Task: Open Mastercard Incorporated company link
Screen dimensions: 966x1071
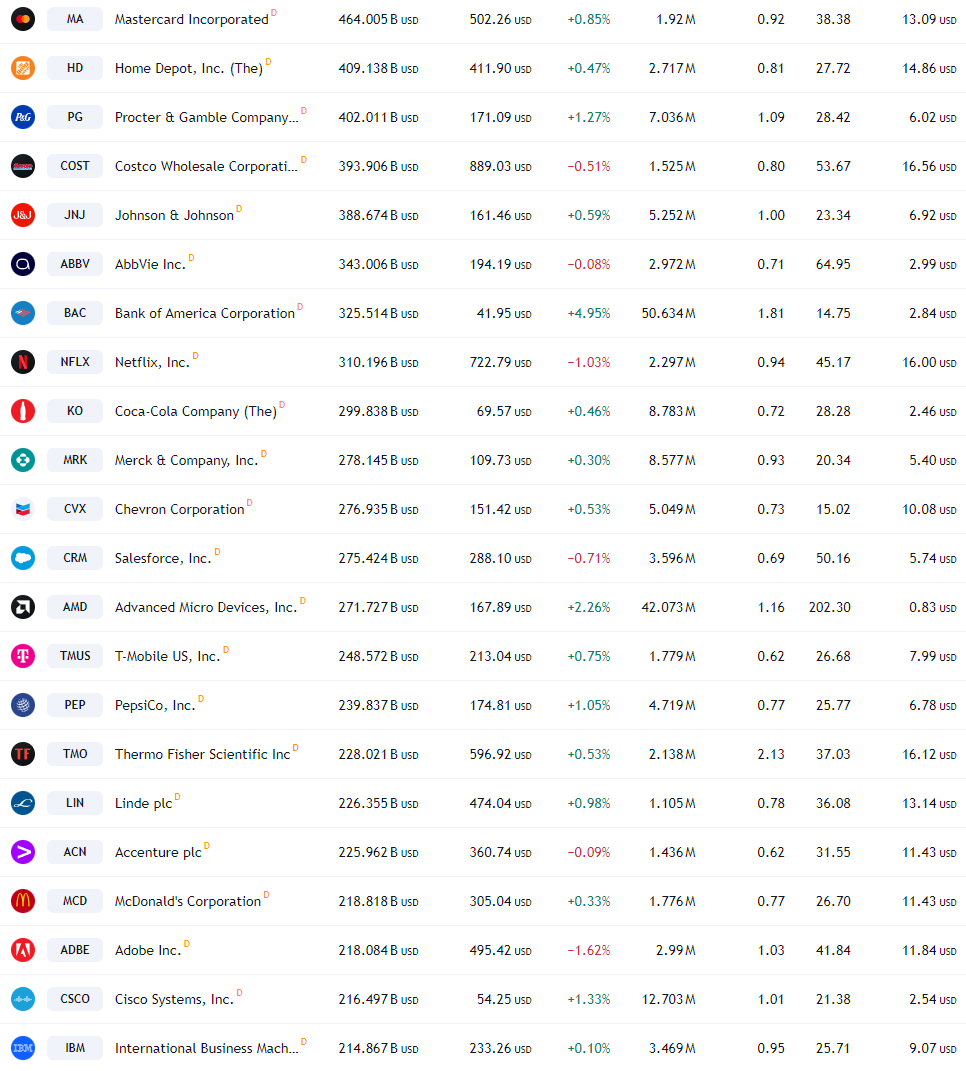Action: (x=191, y=20)
